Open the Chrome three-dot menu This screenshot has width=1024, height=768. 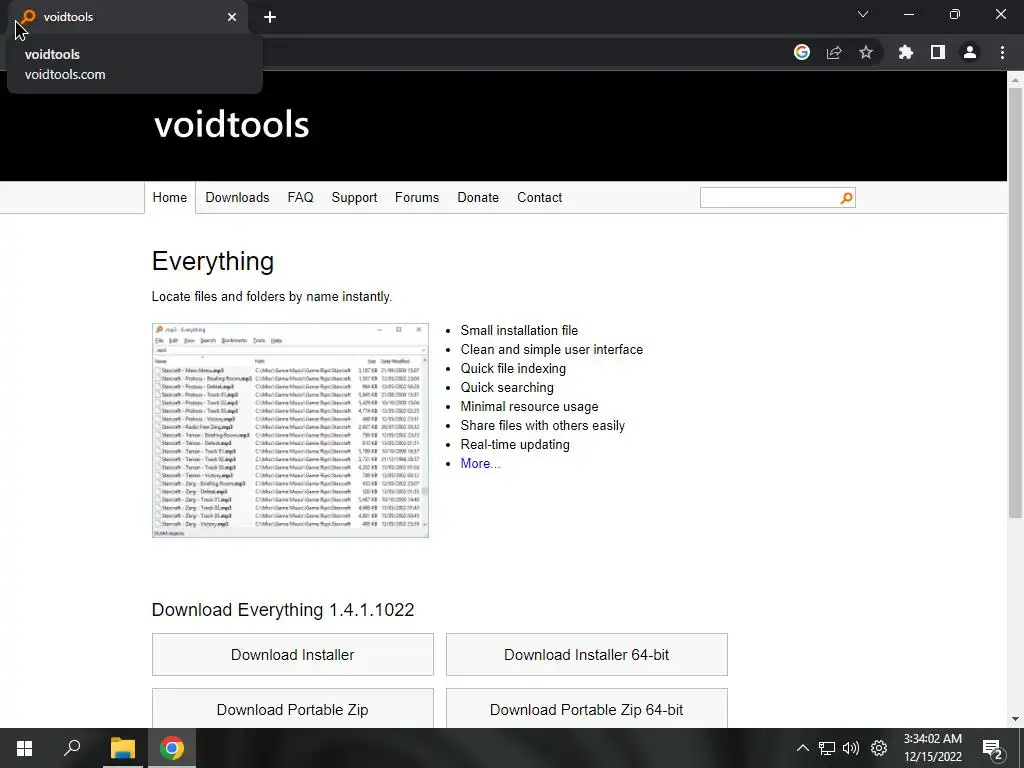click(x=1002, y=52)
